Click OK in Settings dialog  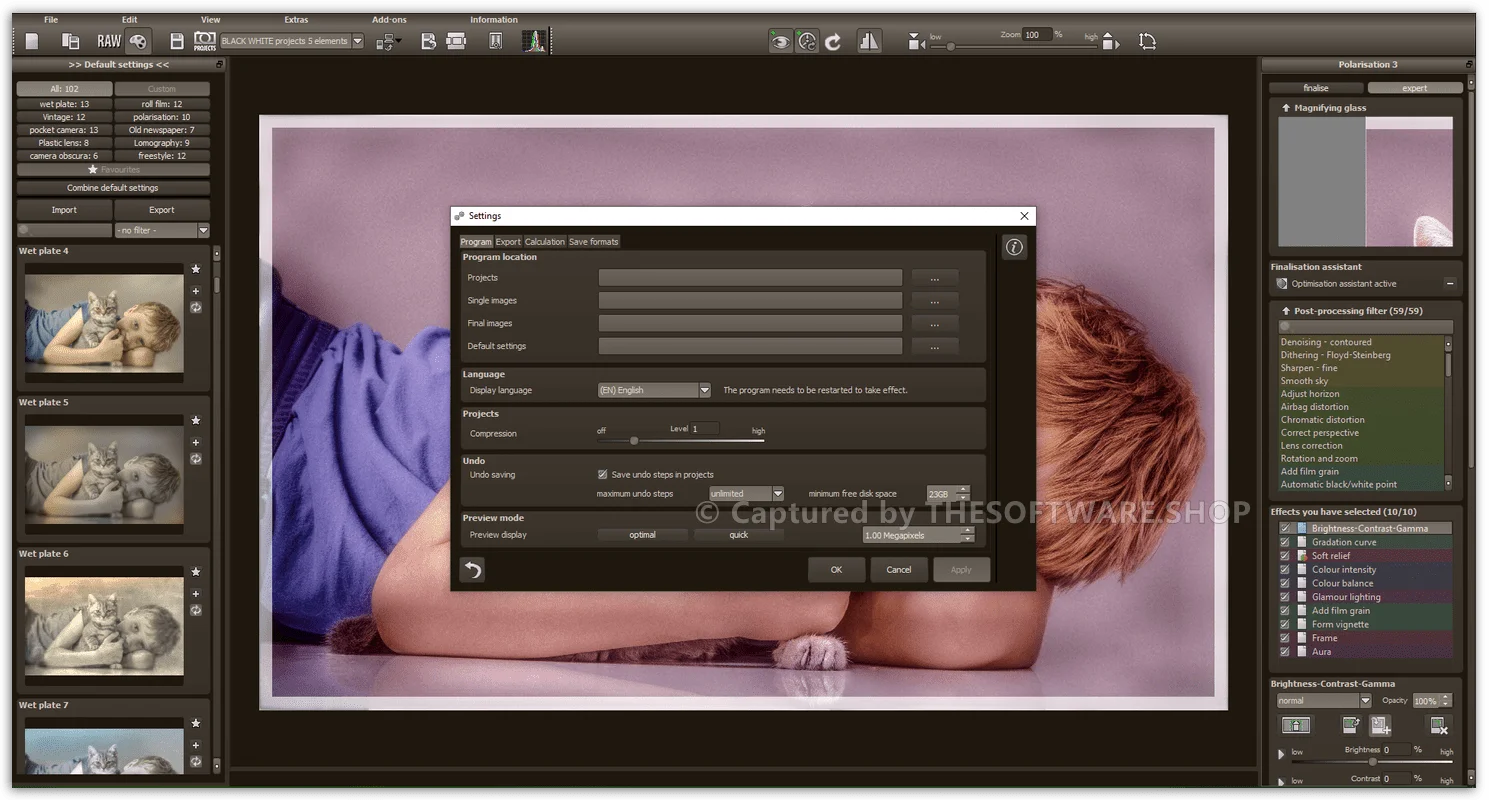click(836, 570)
